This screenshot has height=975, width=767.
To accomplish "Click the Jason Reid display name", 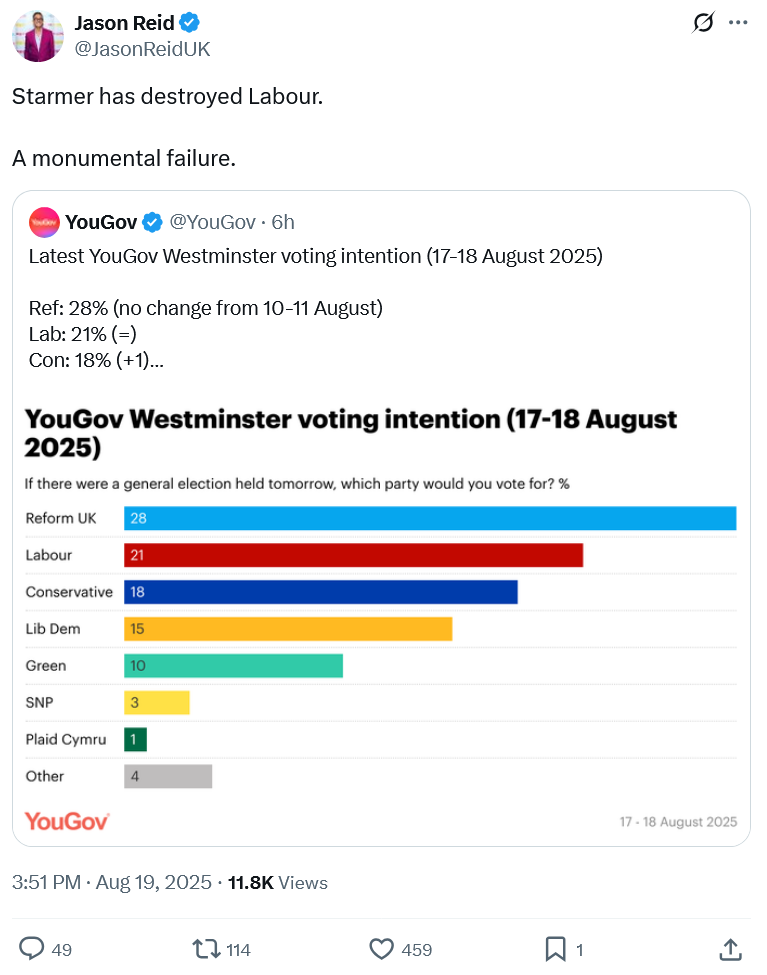I will (x=122, y=23).
